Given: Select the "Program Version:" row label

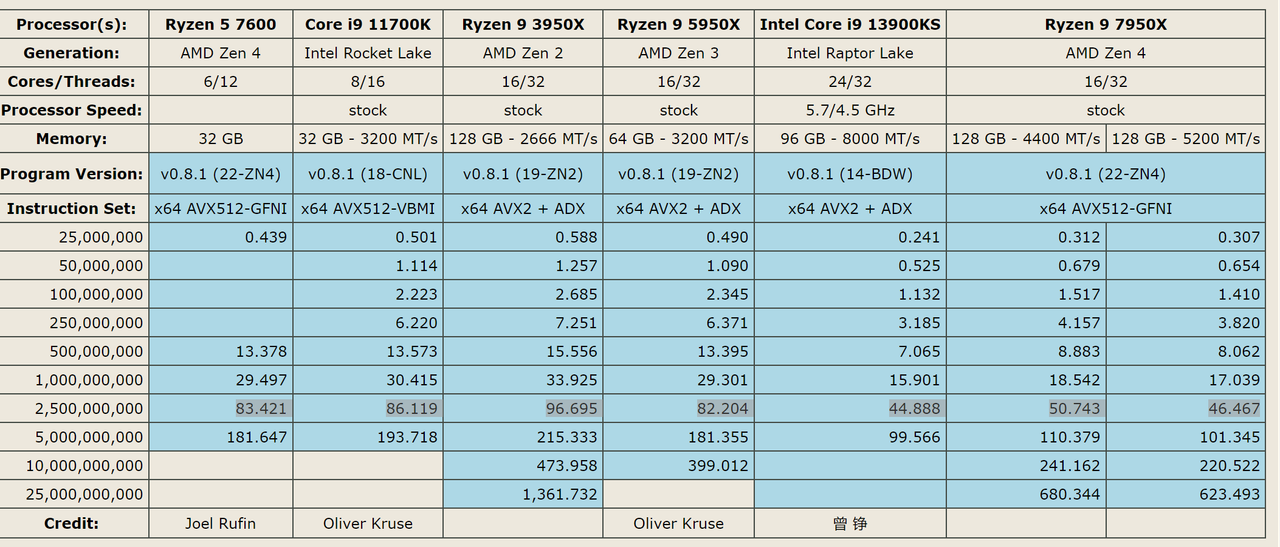Looking at the screenshot, I should coord(71,173).
